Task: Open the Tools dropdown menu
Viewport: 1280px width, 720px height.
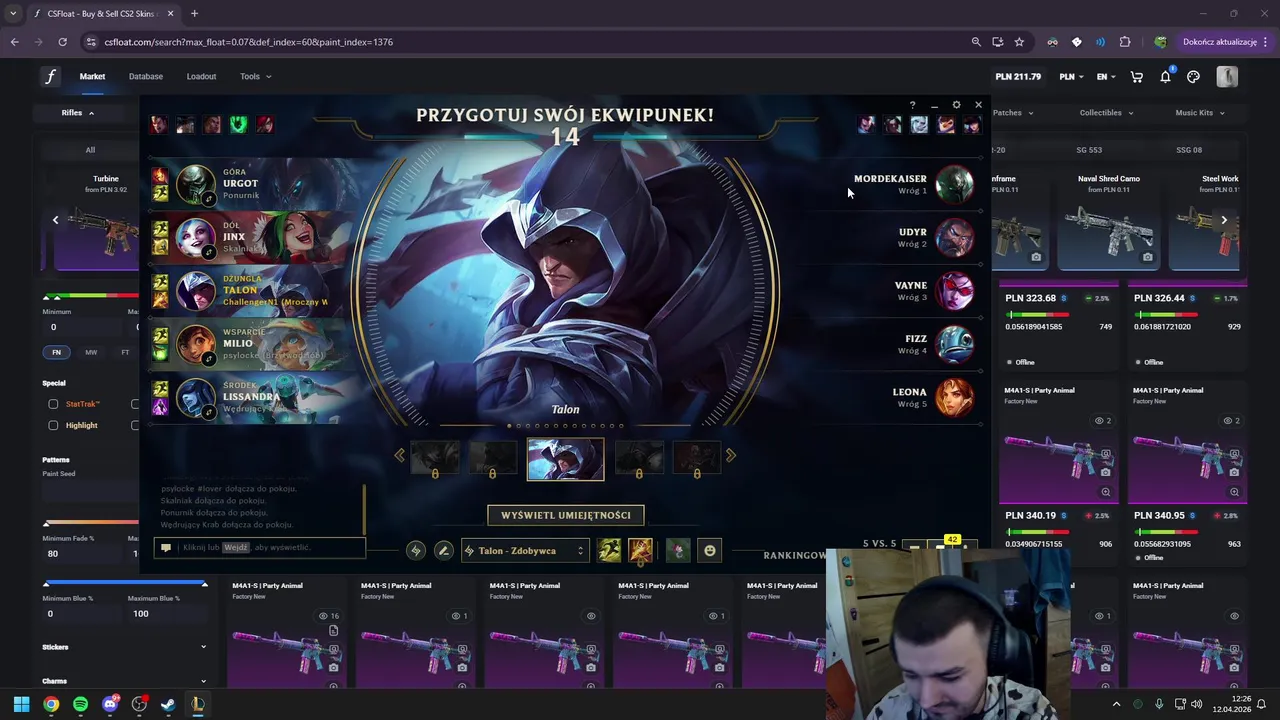Action: pos(255,77)
